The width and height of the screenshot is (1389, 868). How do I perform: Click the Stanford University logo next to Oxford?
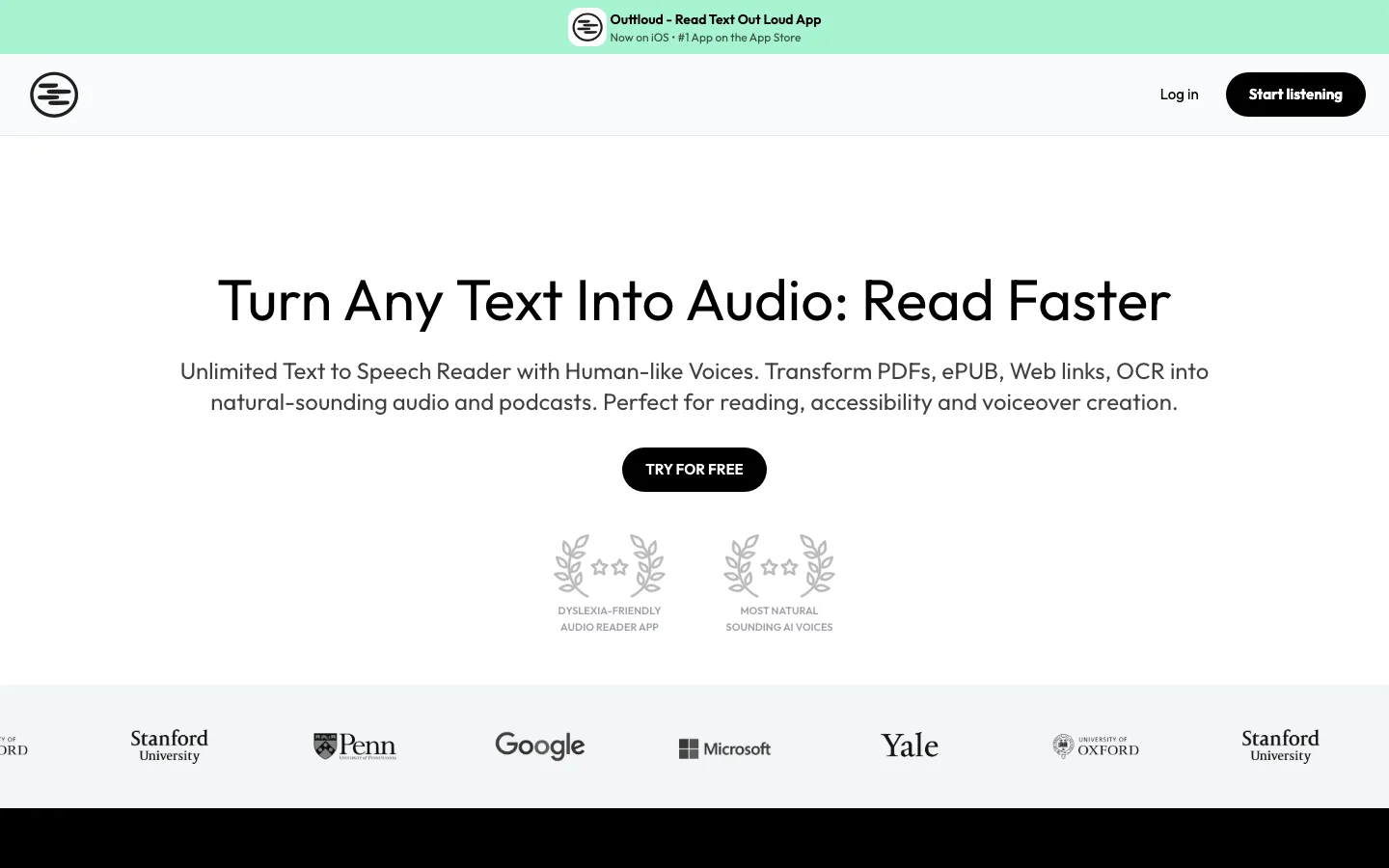tap(1281, 746)
